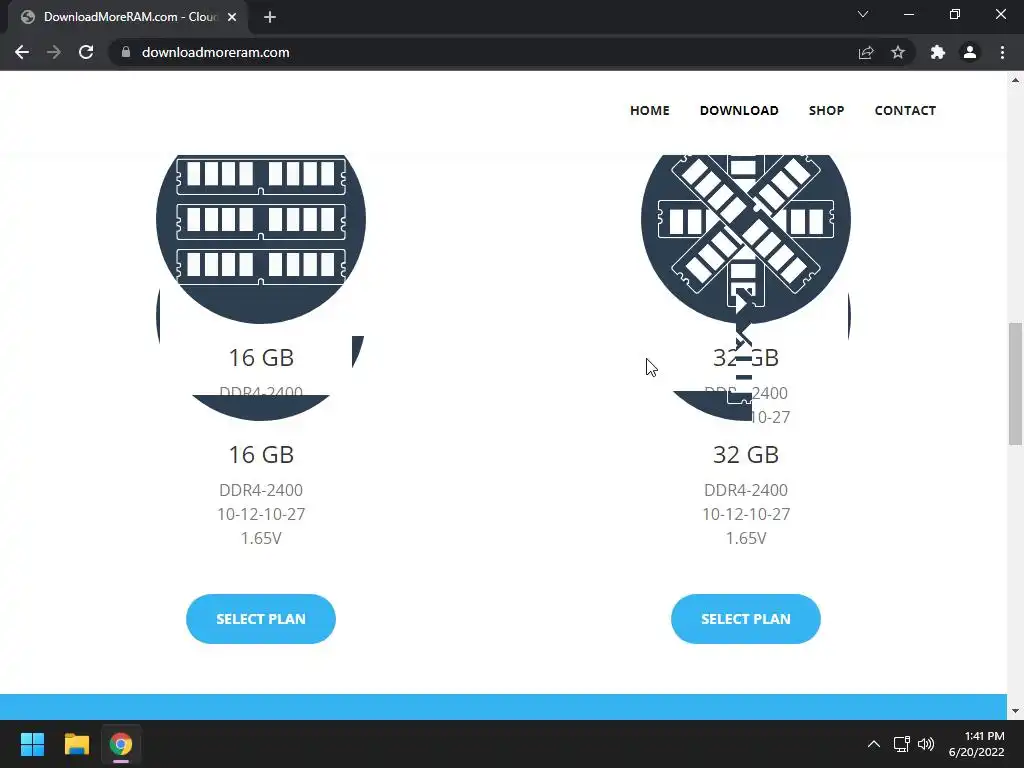Open File Explorer from the taskbar
Image resolution: width=1024 pixels, height=768 pixels.
tap(76, 744)
